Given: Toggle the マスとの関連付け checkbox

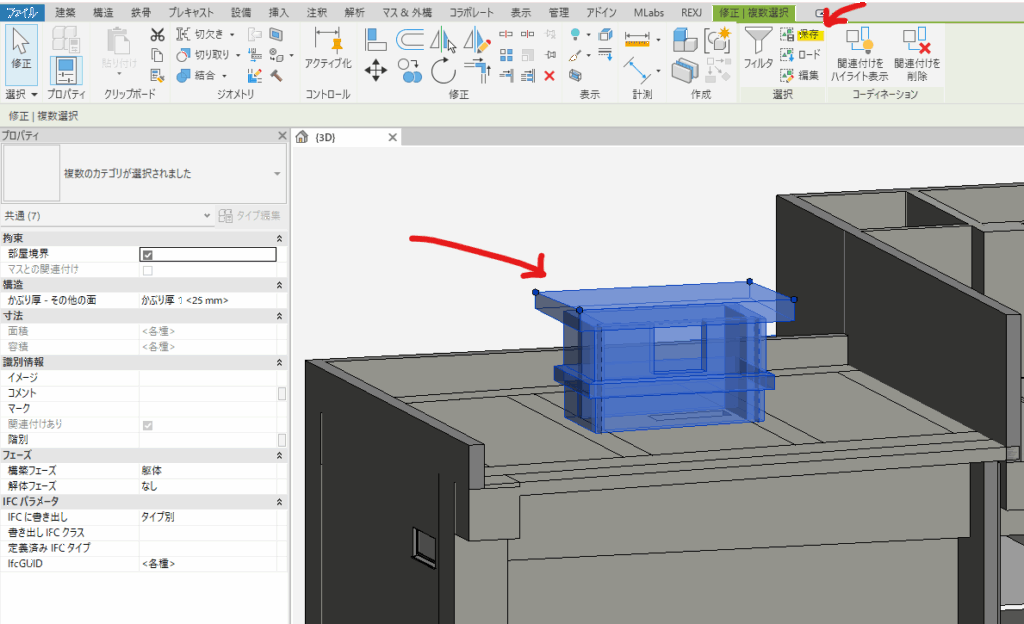Looking at the screenshot, I should click(x=147, y=270).
